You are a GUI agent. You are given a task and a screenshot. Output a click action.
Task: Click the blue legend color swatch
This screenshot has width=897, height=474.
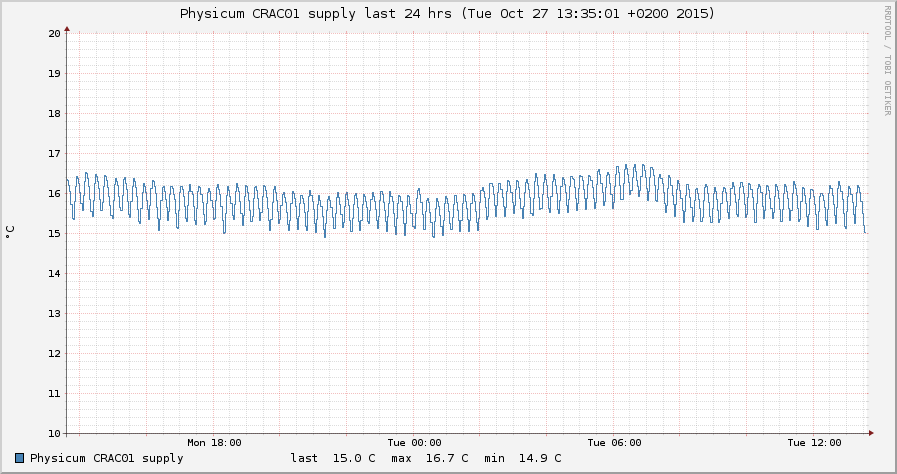pos(19,458)
